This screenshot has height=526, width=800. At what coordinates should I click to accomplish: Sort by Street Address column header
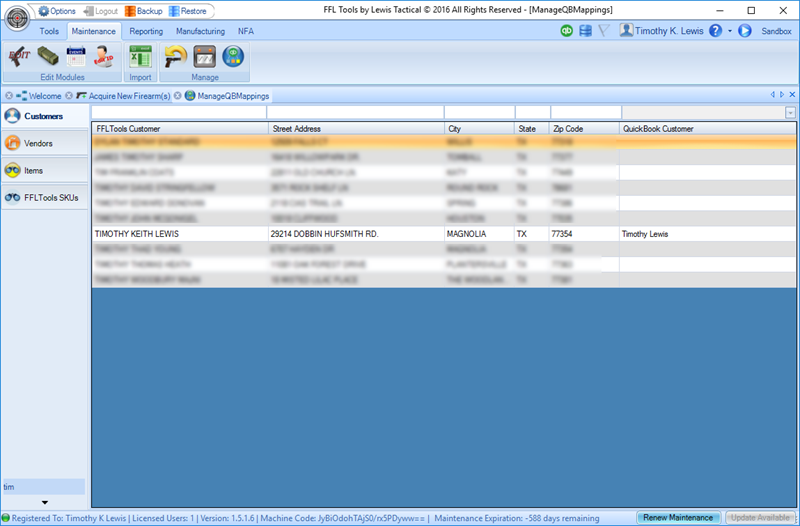pos(356,129)
